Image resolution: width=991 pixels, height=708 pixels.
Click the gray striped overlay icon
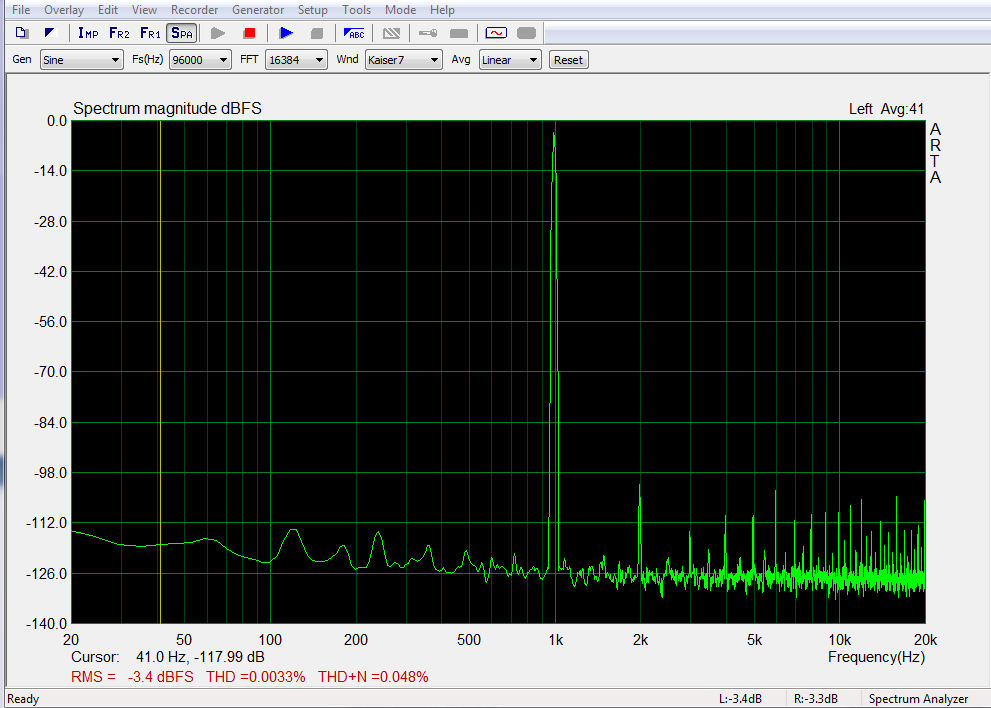click(391, 33)
